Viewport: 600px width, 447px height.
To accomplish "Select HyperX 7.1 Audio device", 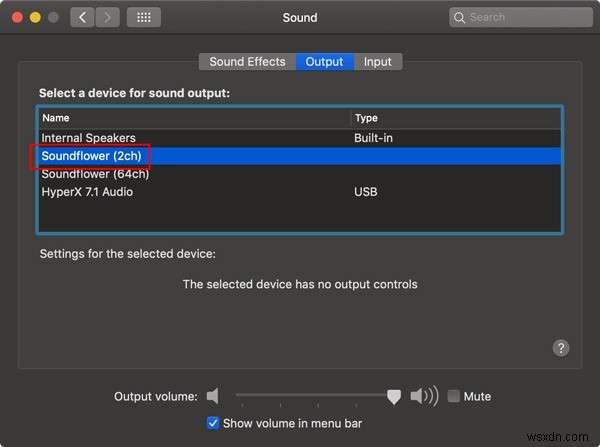I will coord(87,192).
